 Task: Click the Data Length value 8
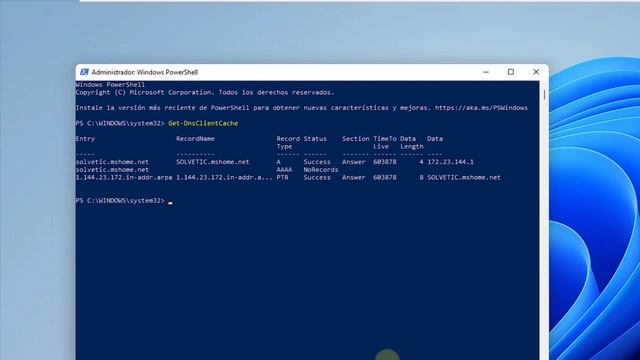[x=421, y=177]
